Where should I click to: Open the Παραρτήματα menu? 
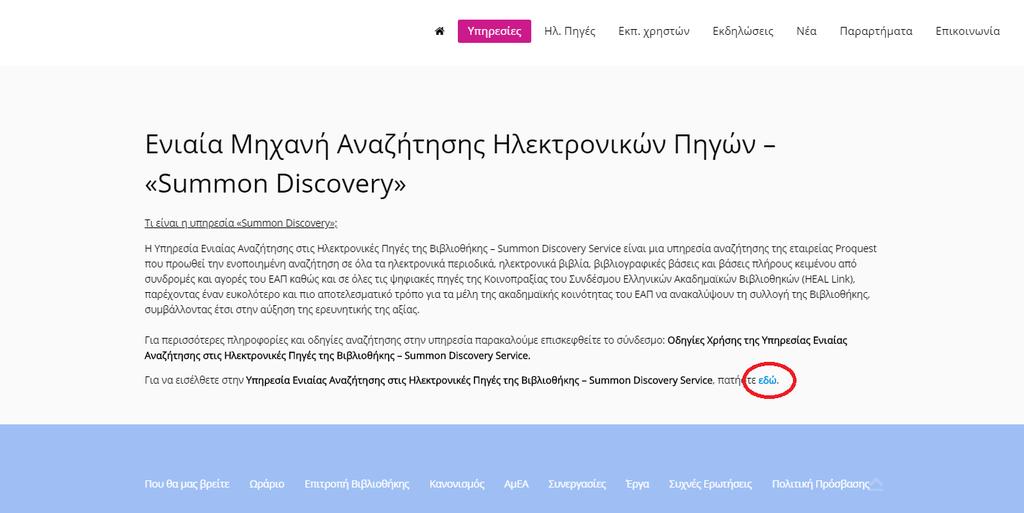[876, 31]
